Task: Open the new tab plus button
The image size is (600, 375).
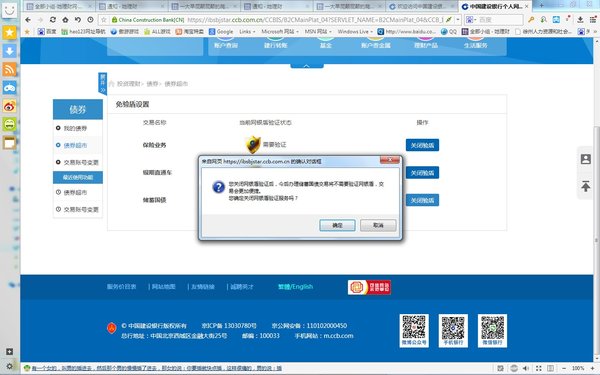Action: coord(541,5)
